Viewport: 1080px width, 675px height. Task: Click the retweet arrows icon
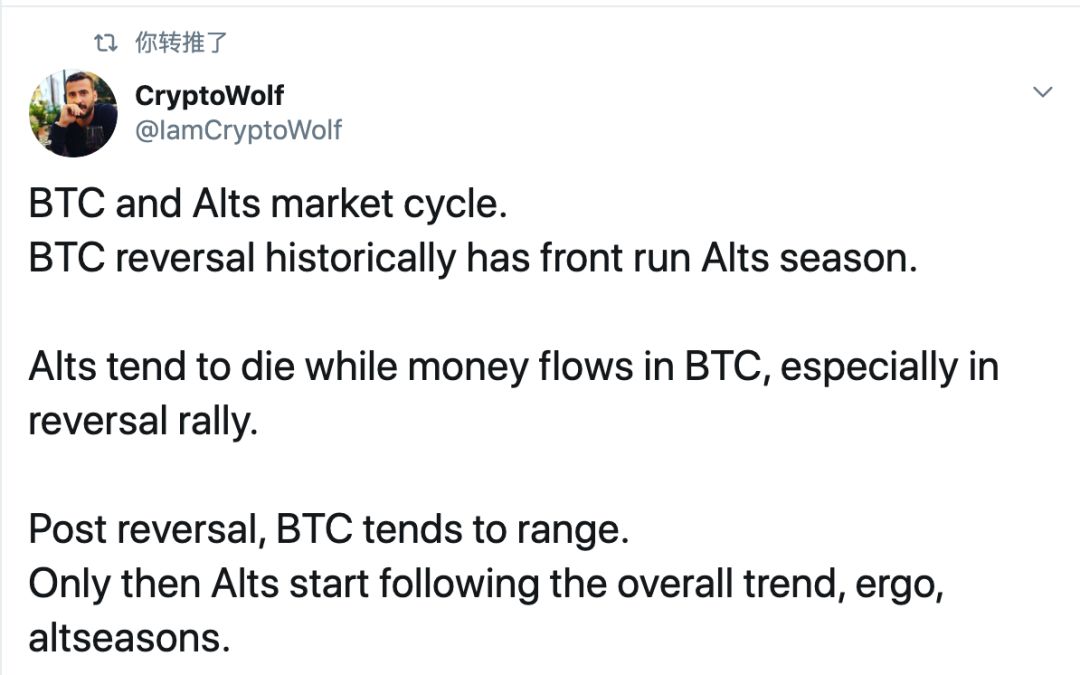(105, 43)
